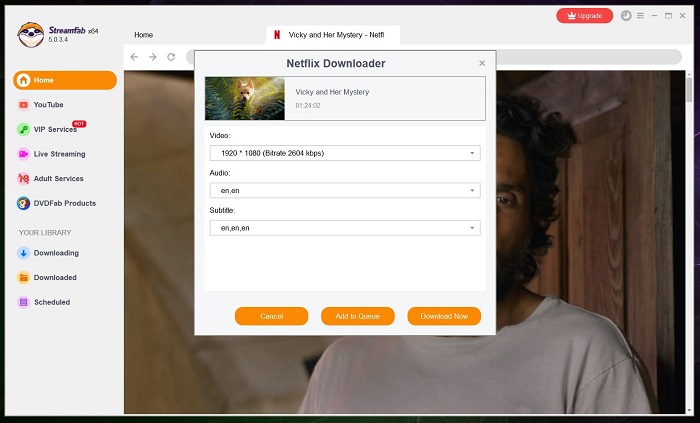This screenshot has width=700, height=423.
Task: Click the round skin icon
Action: point(626,16)
